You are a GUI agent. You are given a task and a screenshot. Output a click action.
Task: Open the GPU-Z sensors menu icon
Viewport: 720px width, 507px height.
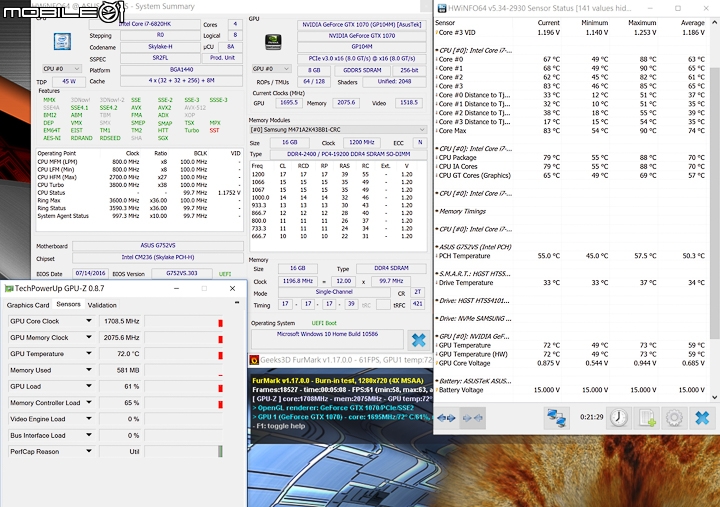pyautogui.click(x=237, y=303)
